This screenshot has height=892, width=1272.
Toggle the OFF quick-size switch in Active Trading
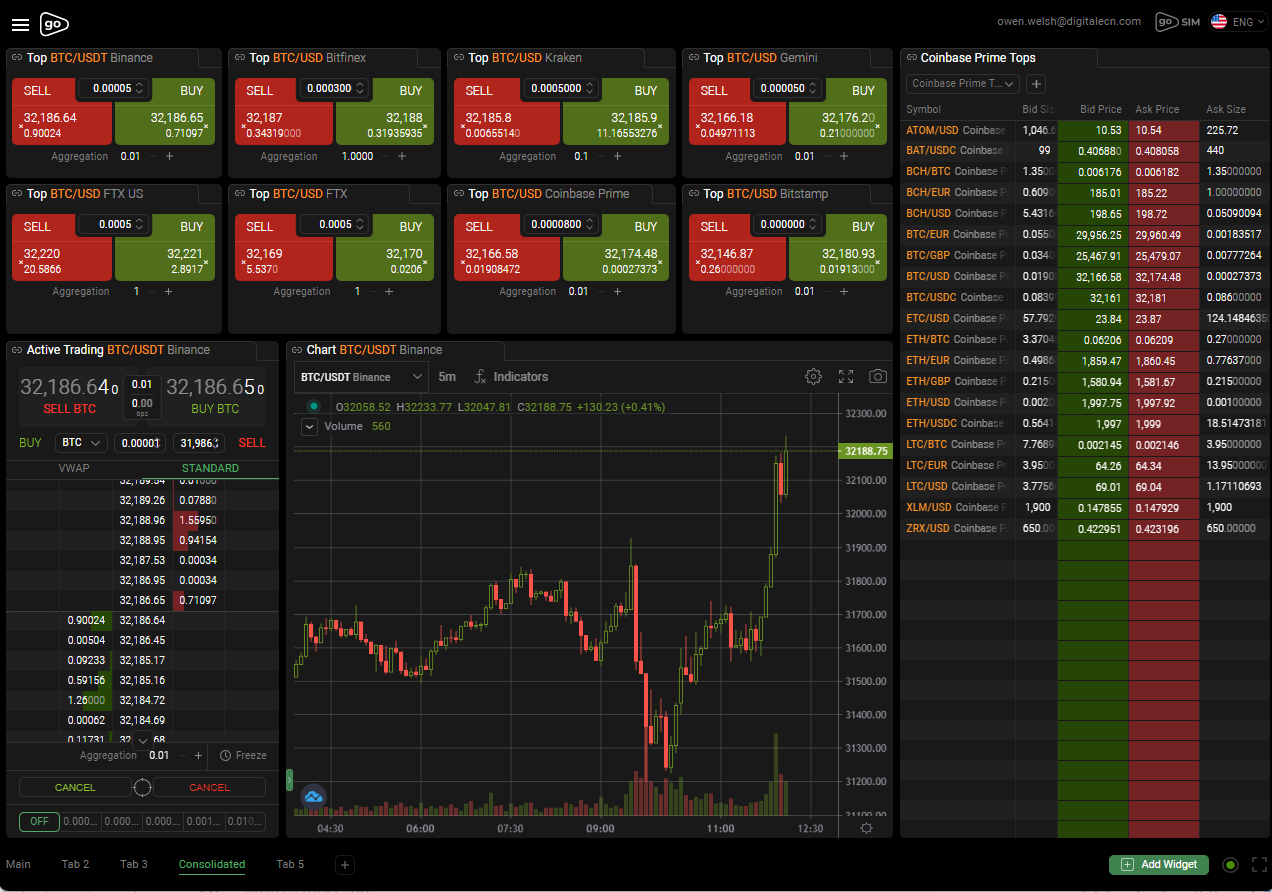(x=38, y=822)
